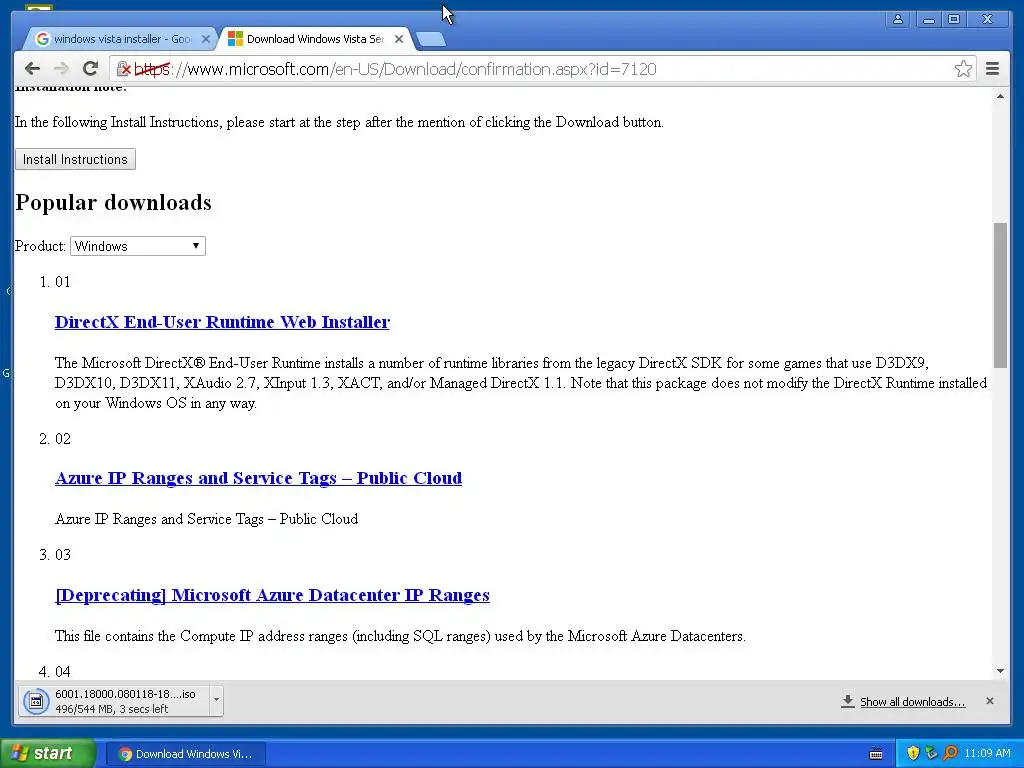Viewport: 1024px width, 768px height.
Task: Click the magnifier tray icon
Action: tap(950, 753)
